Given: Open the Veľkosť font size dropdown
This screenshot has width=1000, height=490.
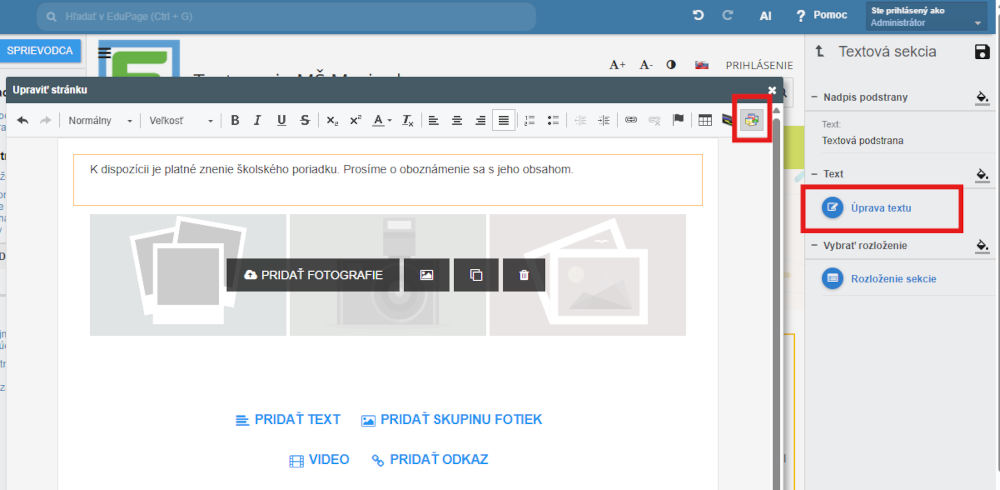Looking at the screenshot, I should tap(181, 121).
